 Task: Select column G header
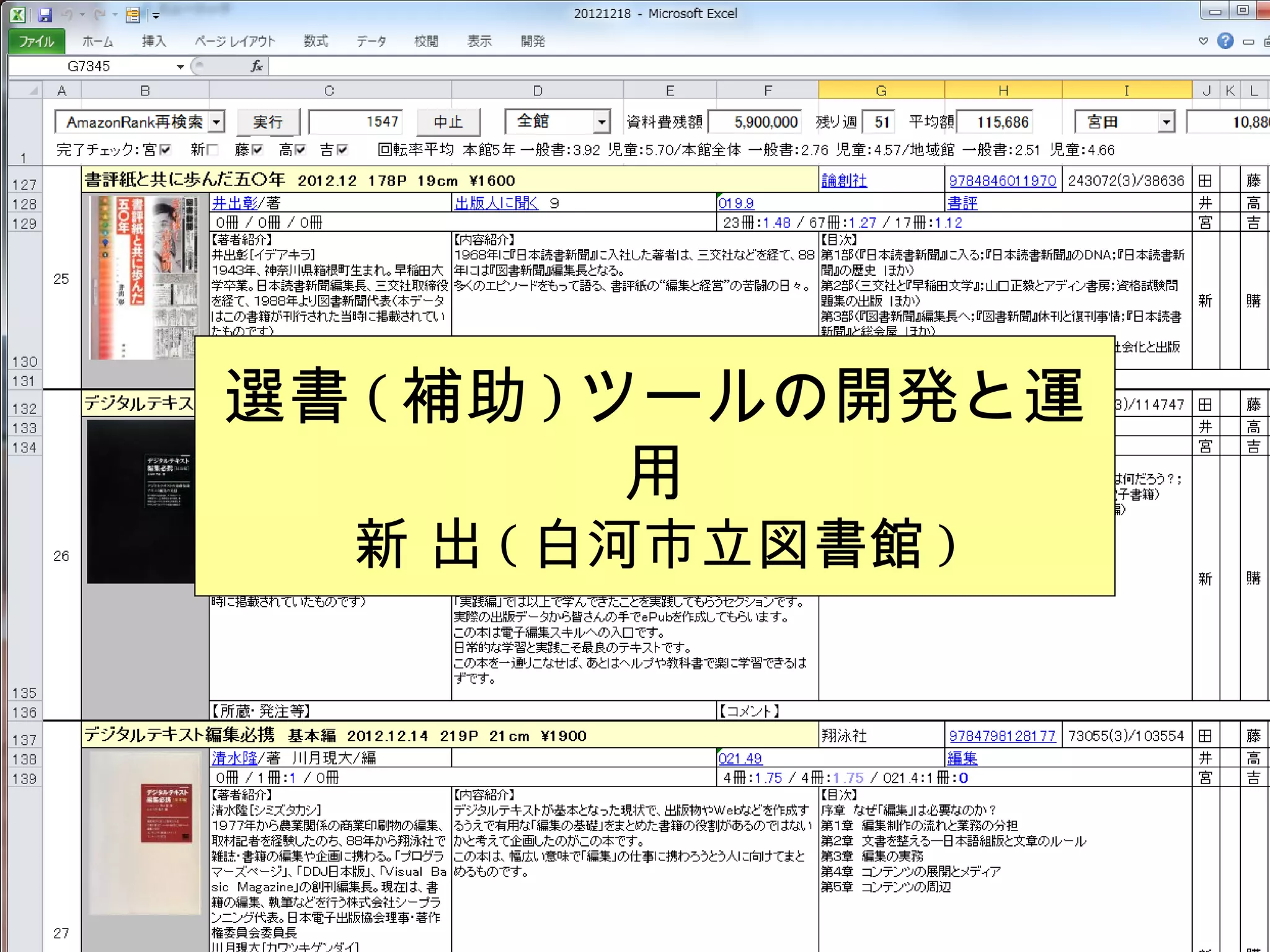[x=881, y=90]
